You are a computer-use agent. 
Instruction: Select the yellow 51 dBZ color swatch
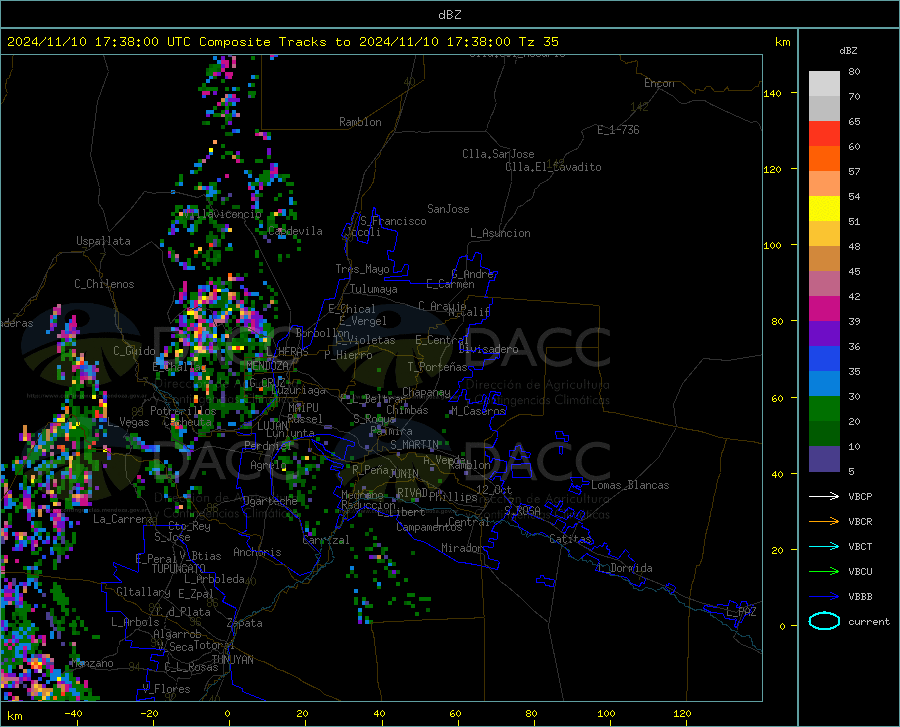(x=824, y=209)
